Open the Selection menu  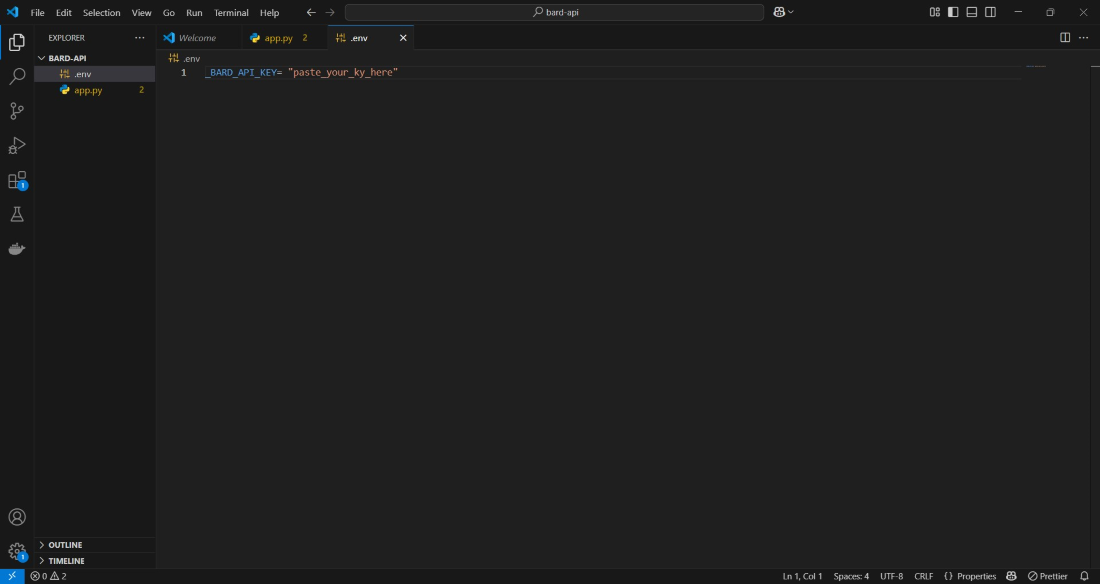[102, 13]
